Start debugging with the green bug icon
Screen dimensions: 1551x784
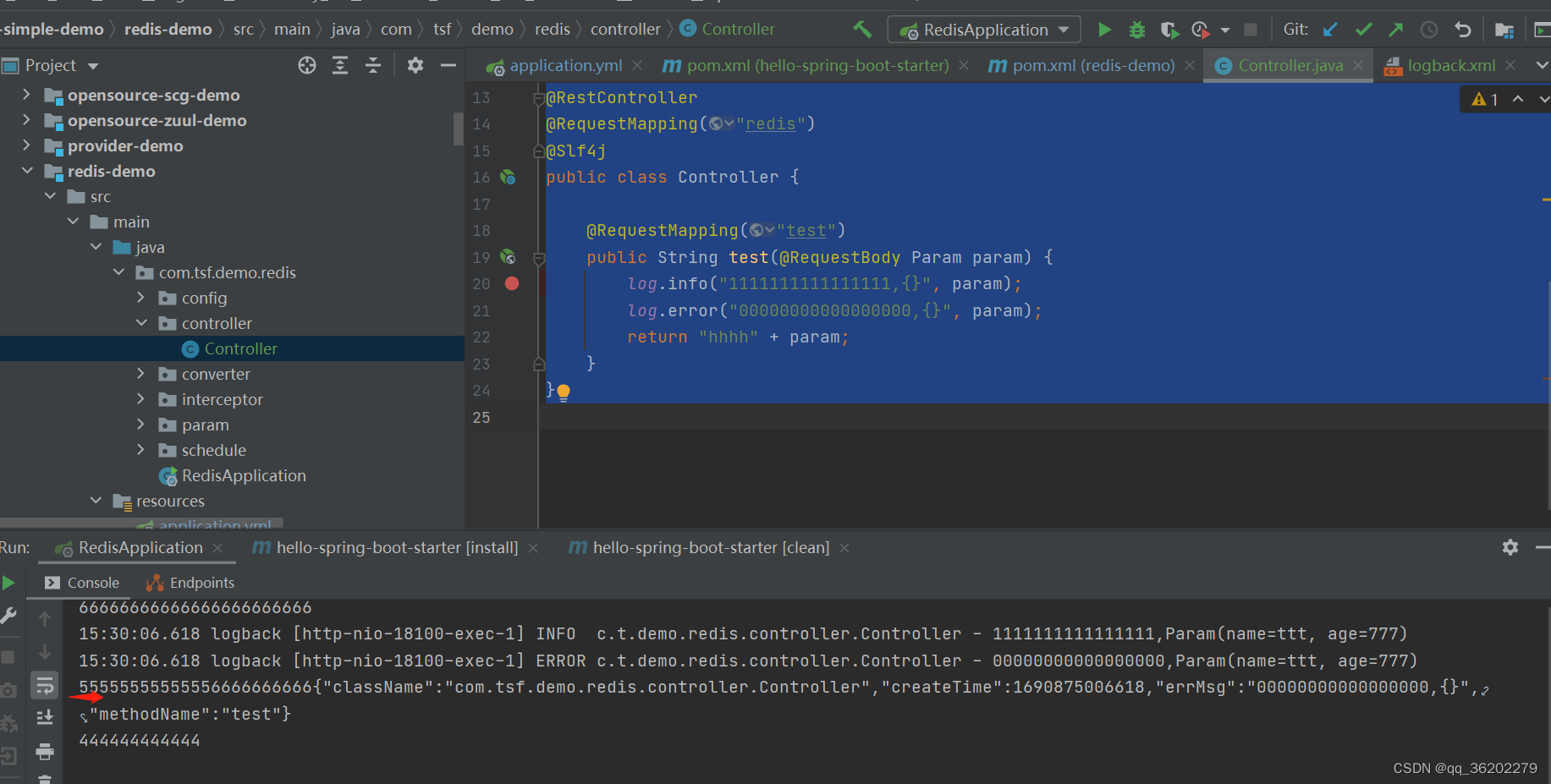[x=1137, y=30]
